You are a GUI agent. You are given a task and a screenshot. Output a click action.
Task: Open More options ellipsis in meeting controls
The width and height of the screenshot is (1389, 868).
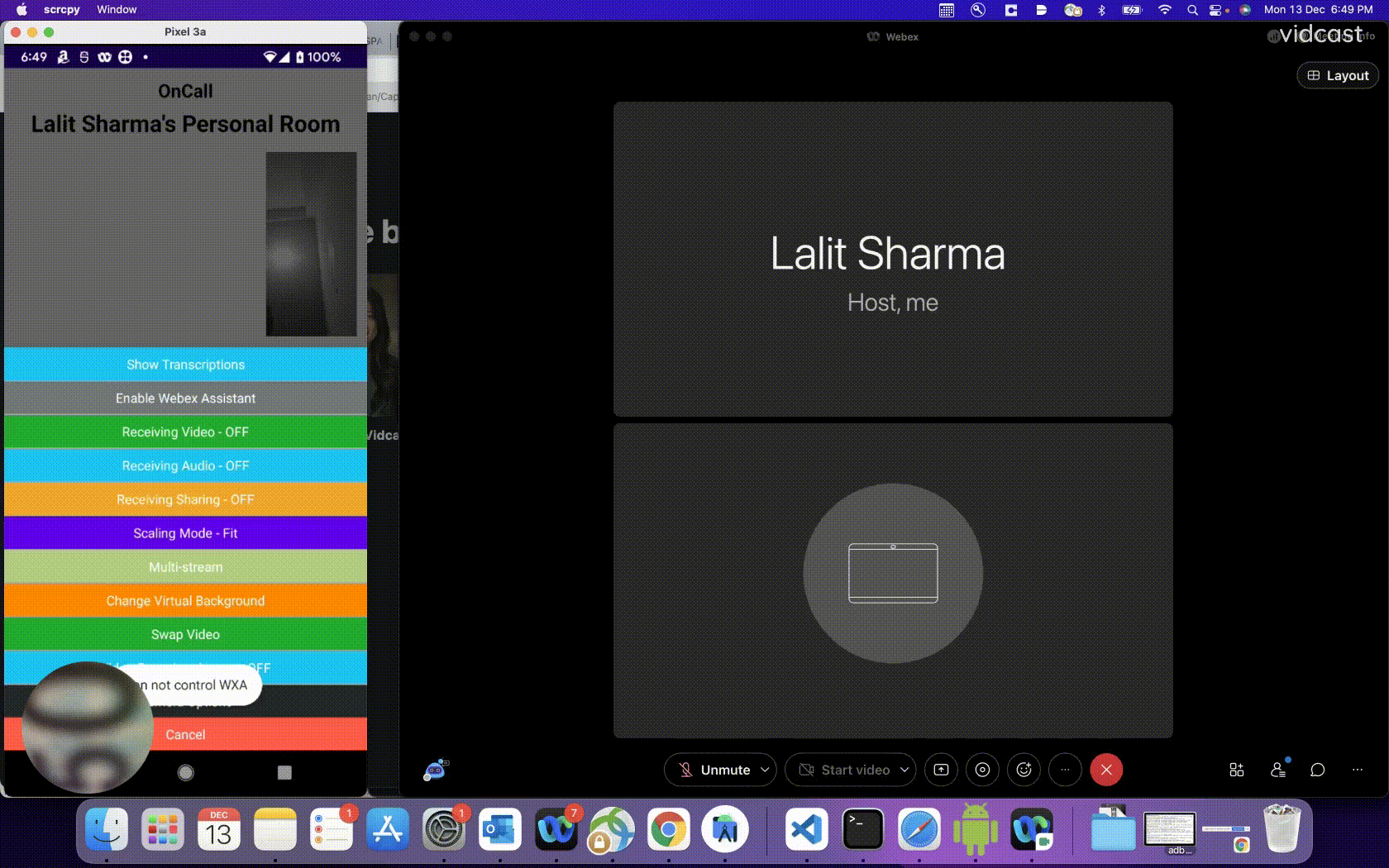[1065, 770]
